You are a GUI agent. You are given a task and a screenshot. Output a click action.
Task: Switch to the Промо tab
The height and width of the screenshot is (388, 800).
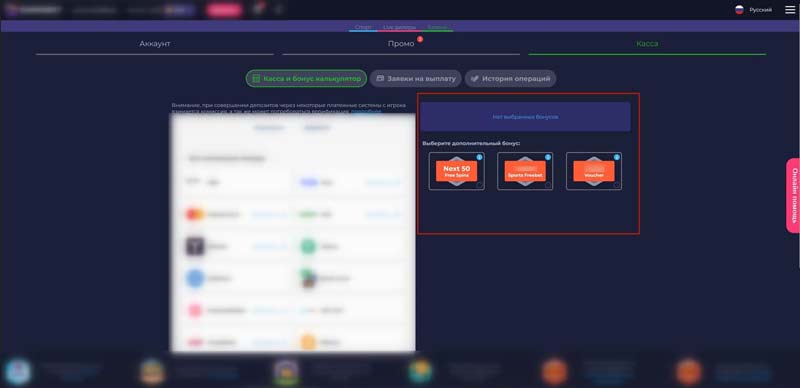pyautogui.click(x=401, y=44)
